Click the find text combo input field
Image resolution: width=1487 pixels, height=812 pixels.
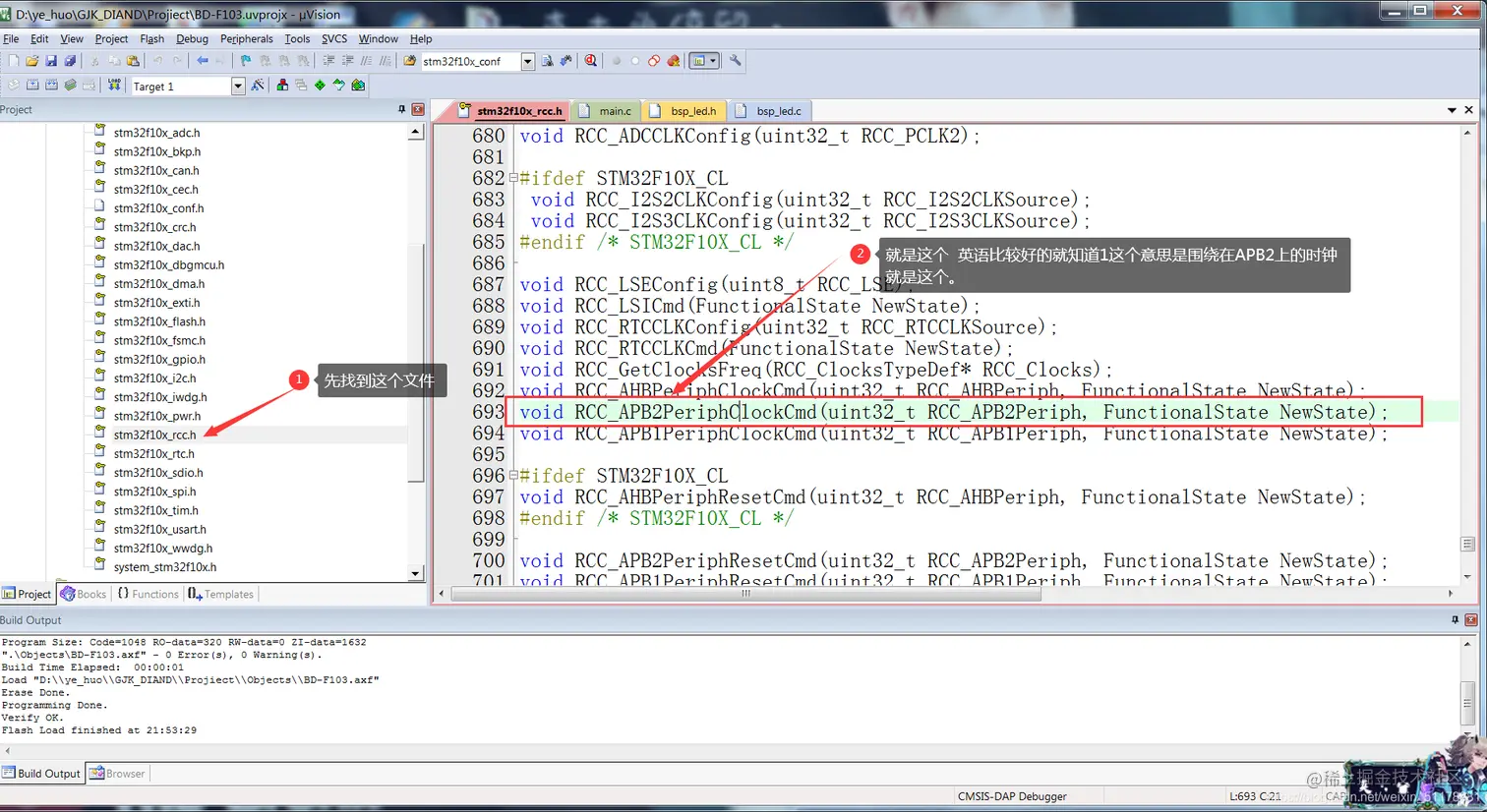click(x=470, y=61)
